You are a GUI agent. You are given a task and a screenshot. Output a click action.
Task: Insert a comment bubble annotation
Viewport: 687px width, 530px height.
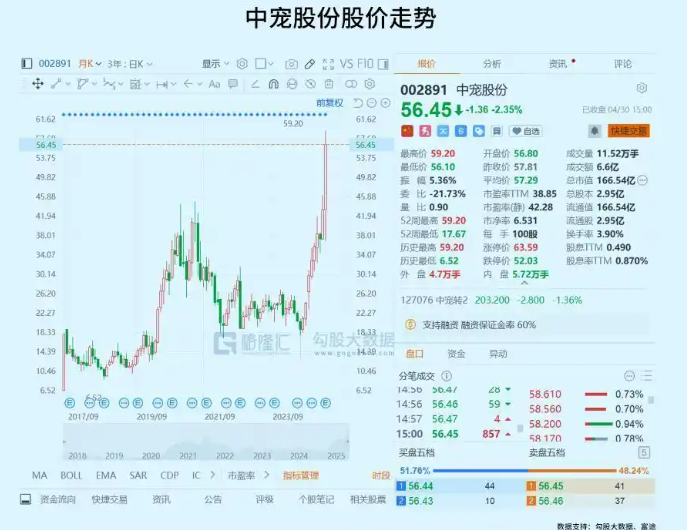click(233, 84)
